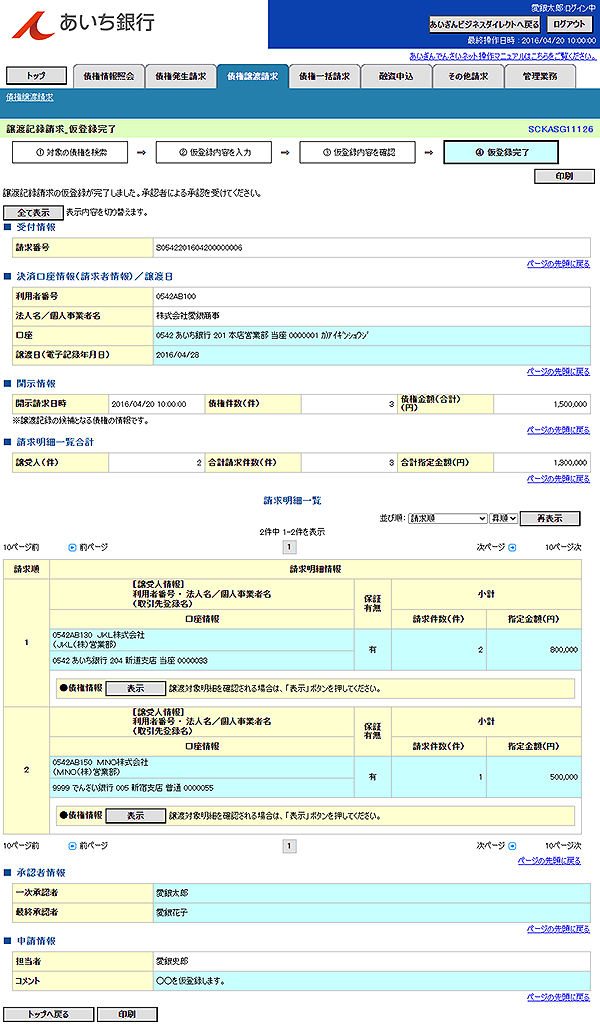
Task: Click the 次ページ arrow icon below the detail table
Action: pos(513,846)
